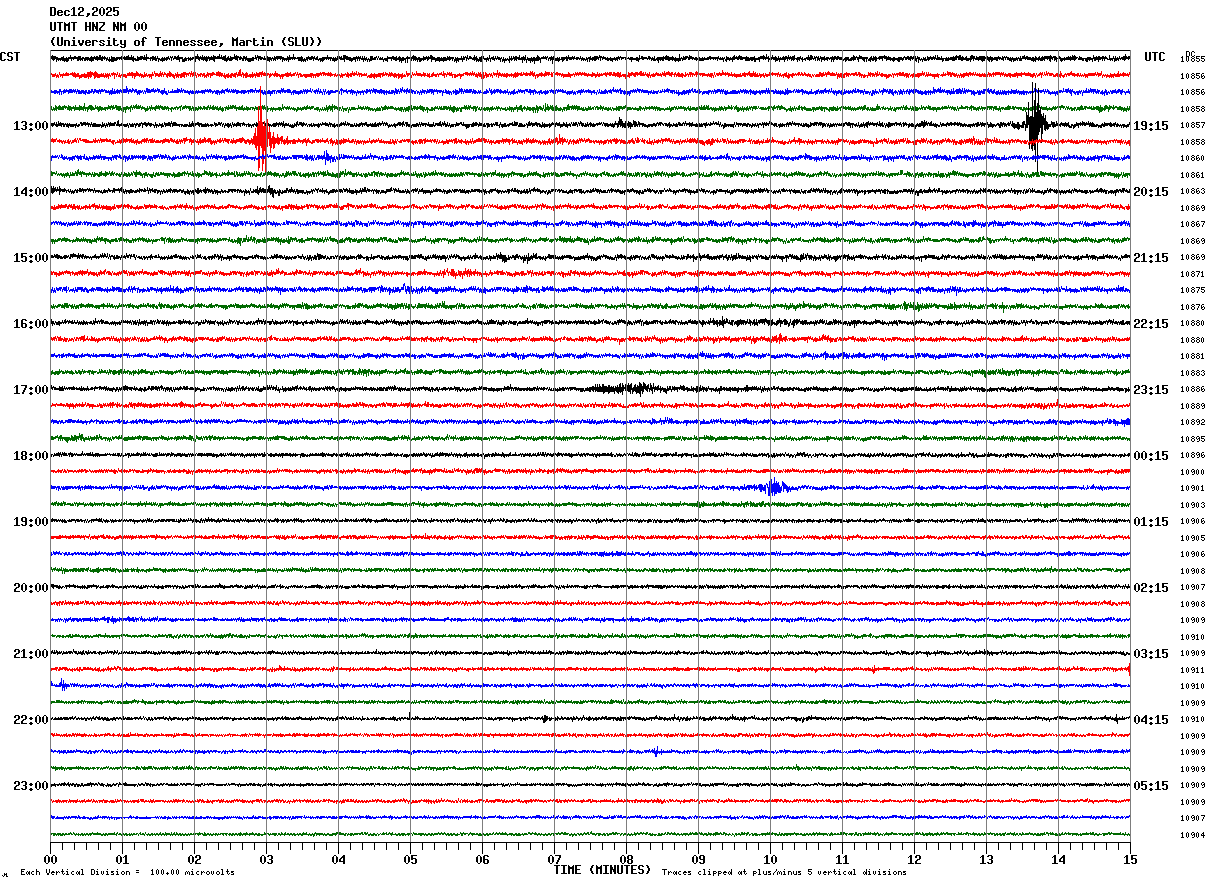Click the 19:15 UTC row label
This screenshot has height=886, width=1210.
1151,126
